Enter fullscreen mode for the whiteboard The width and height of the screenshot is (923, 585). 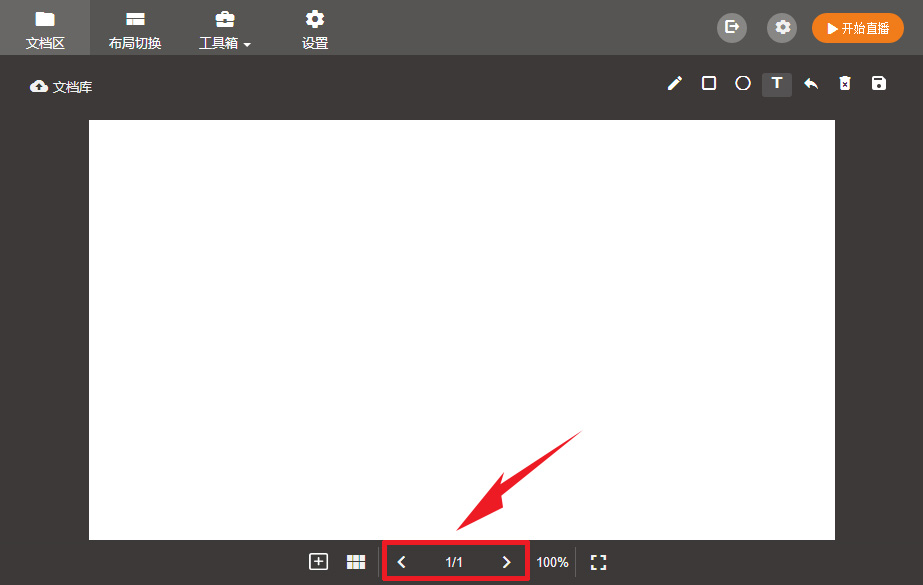coord(599,562)
